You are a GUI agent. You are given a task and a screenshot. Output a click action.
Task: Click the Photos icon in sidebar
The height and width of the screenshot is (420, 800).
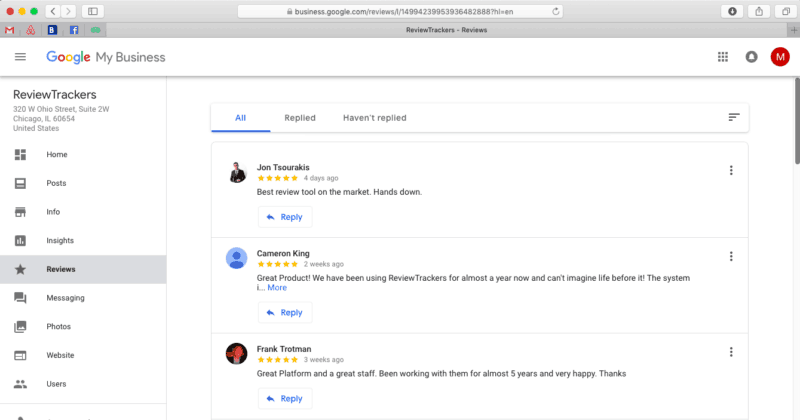(x=20, y=327)
